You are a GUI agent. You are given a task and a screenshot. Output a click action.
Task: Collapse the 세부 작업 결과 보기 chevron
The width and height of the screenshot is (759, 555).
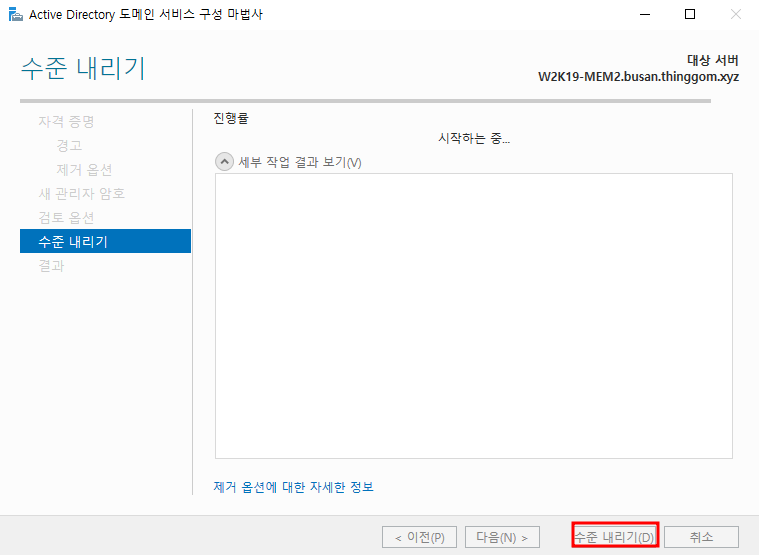pos(224,162)
